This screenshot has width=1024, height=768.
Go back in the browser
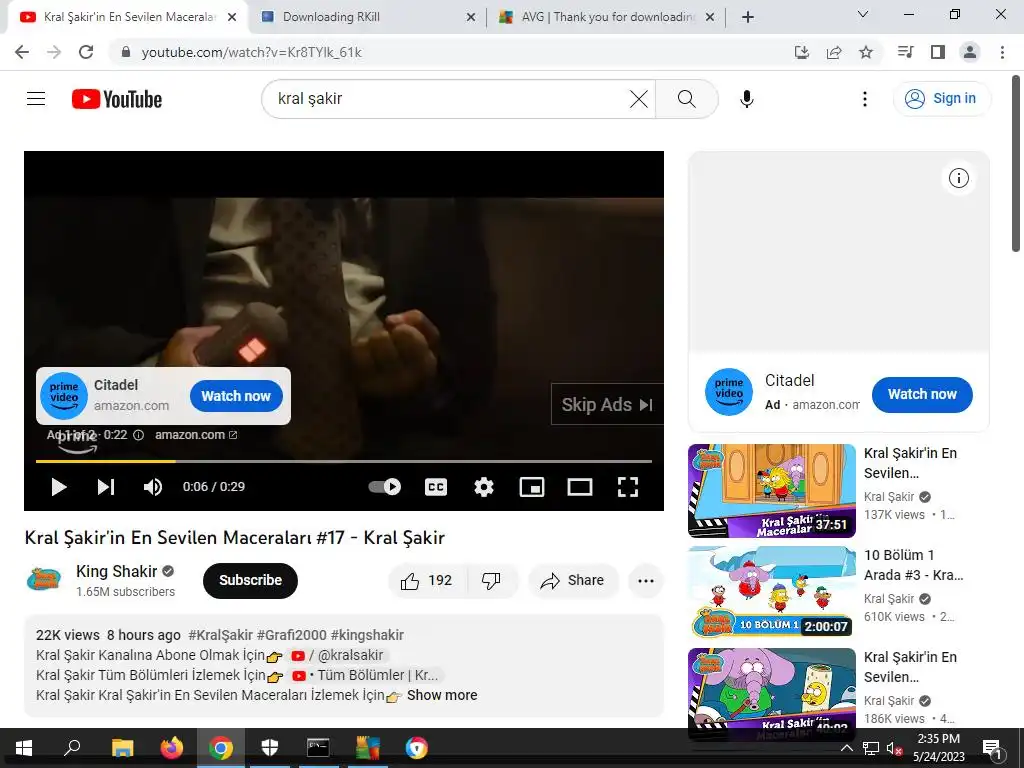click(x=22, y=52)
